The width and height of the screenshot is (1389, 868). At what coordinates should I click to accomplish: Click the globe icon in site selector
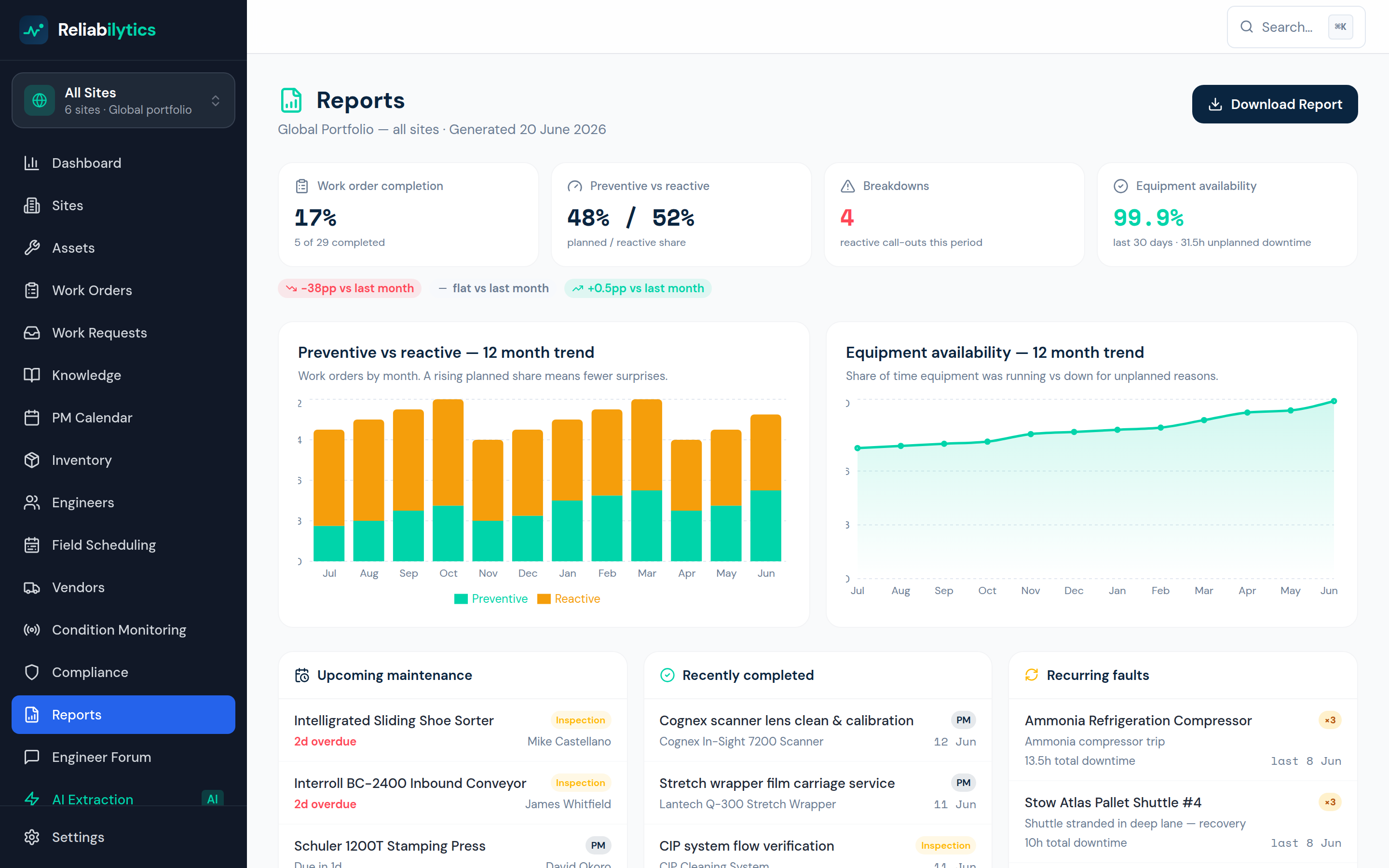[x=40, y=100]
